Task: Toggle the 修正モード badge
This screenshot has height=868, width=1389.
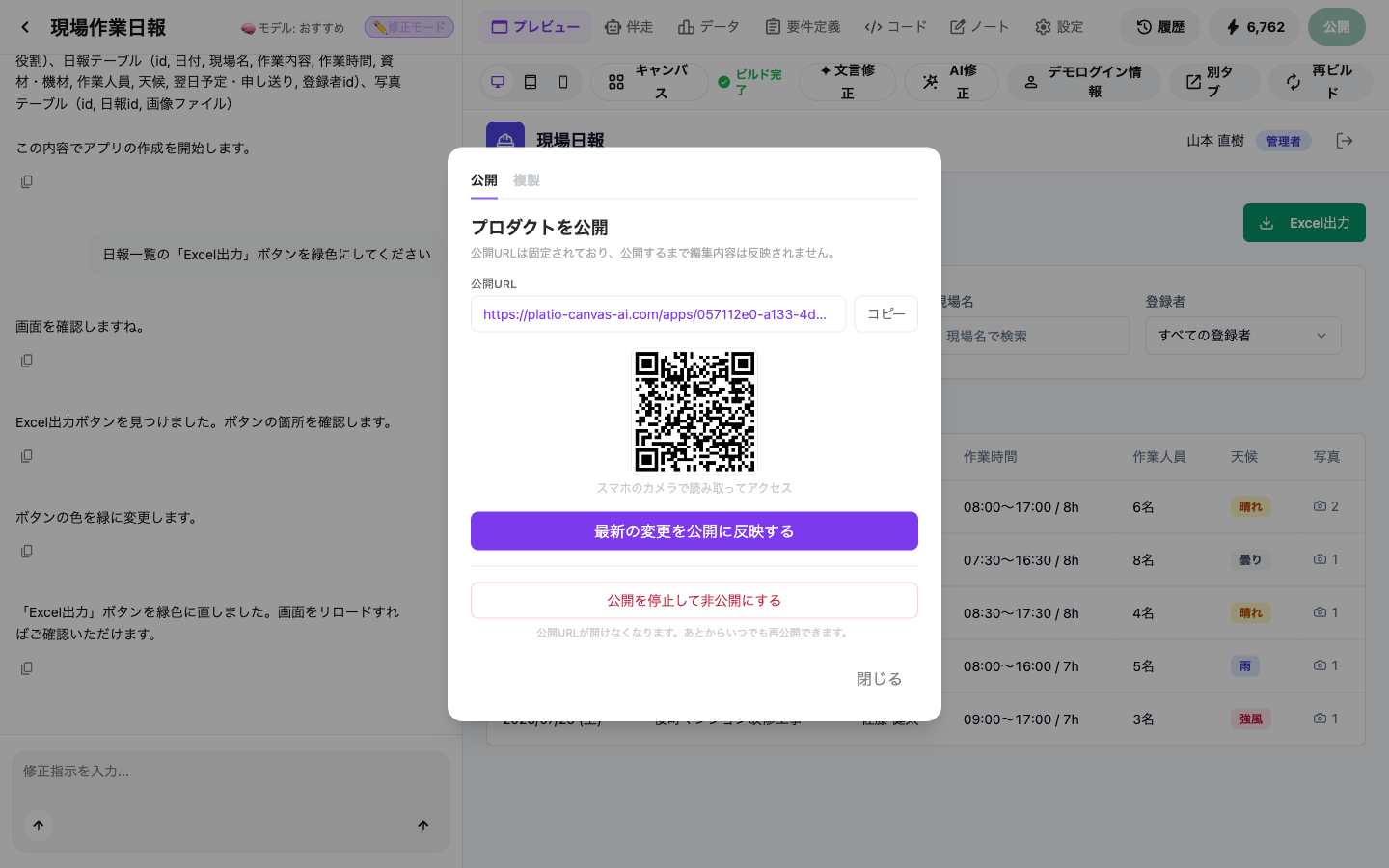Action: tap(409, 27)
